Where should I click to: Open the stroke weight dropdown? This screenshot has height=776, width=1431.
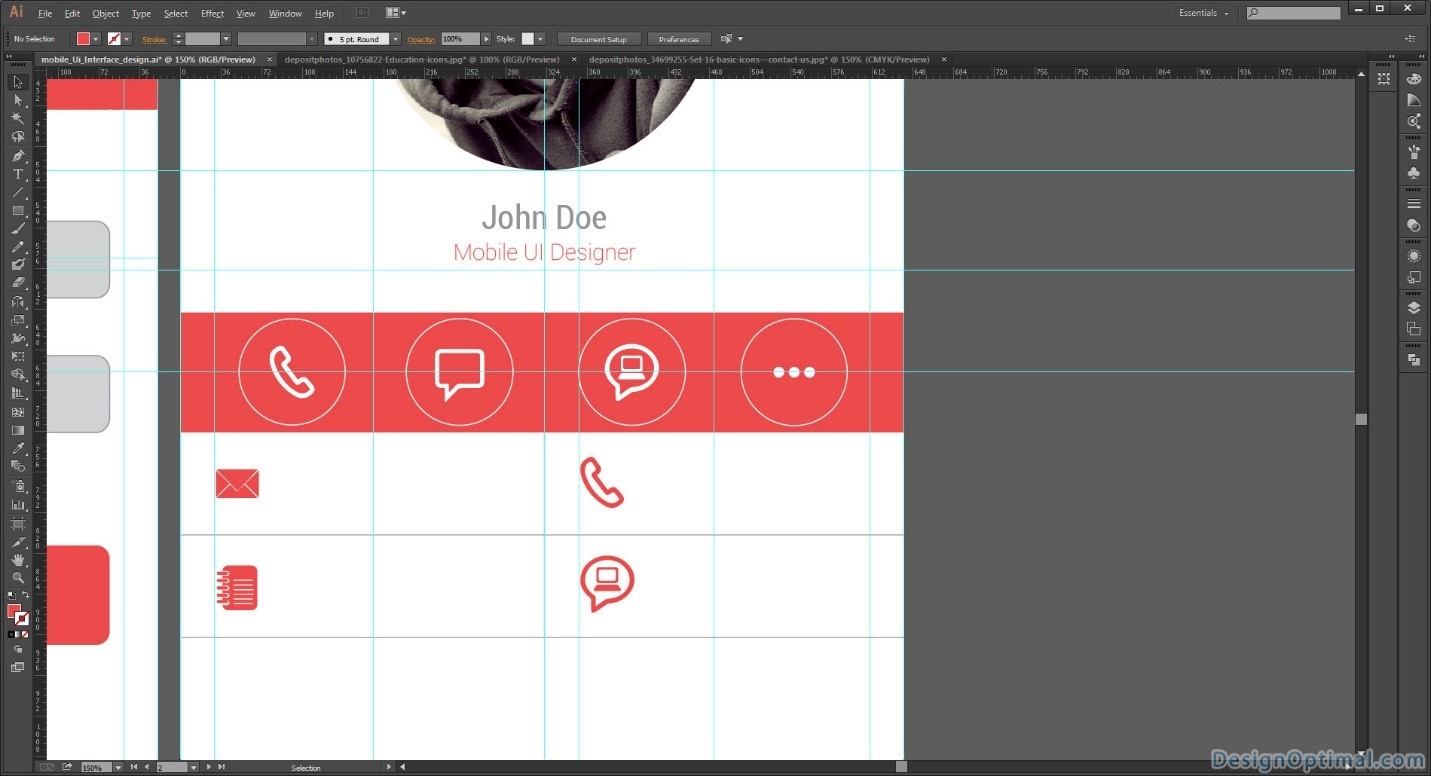point(226,39)
